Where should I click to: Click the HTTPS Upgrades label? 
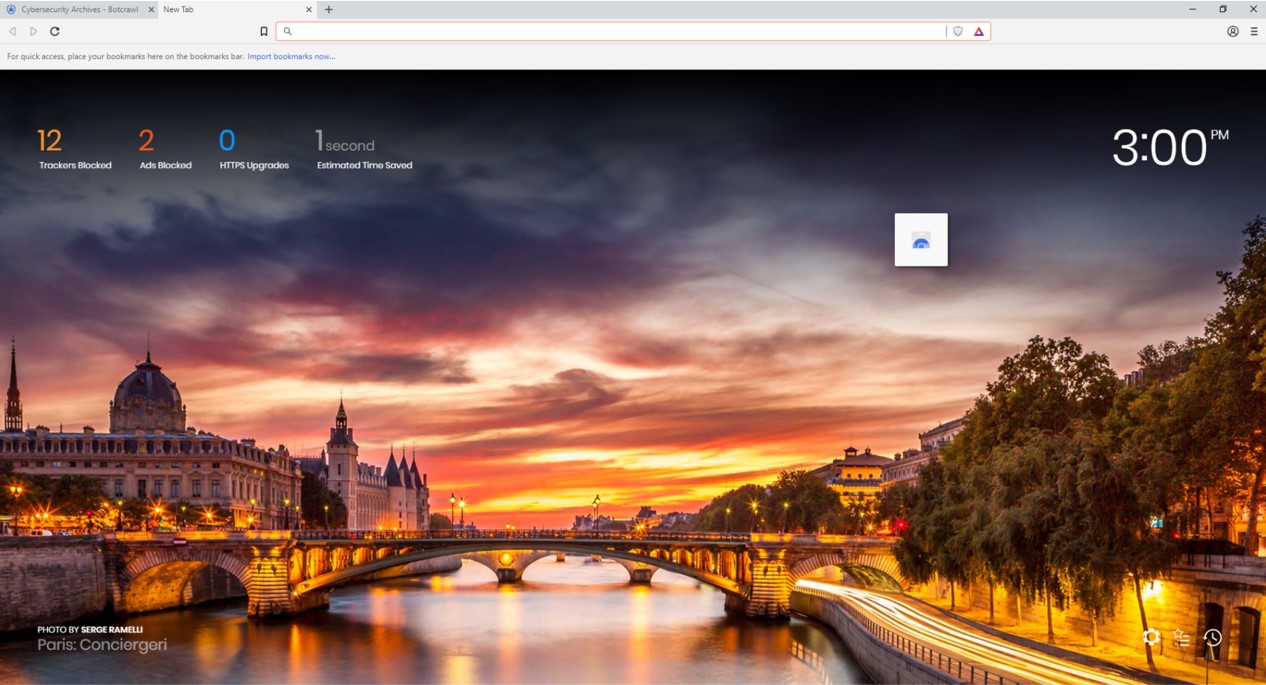254,165
